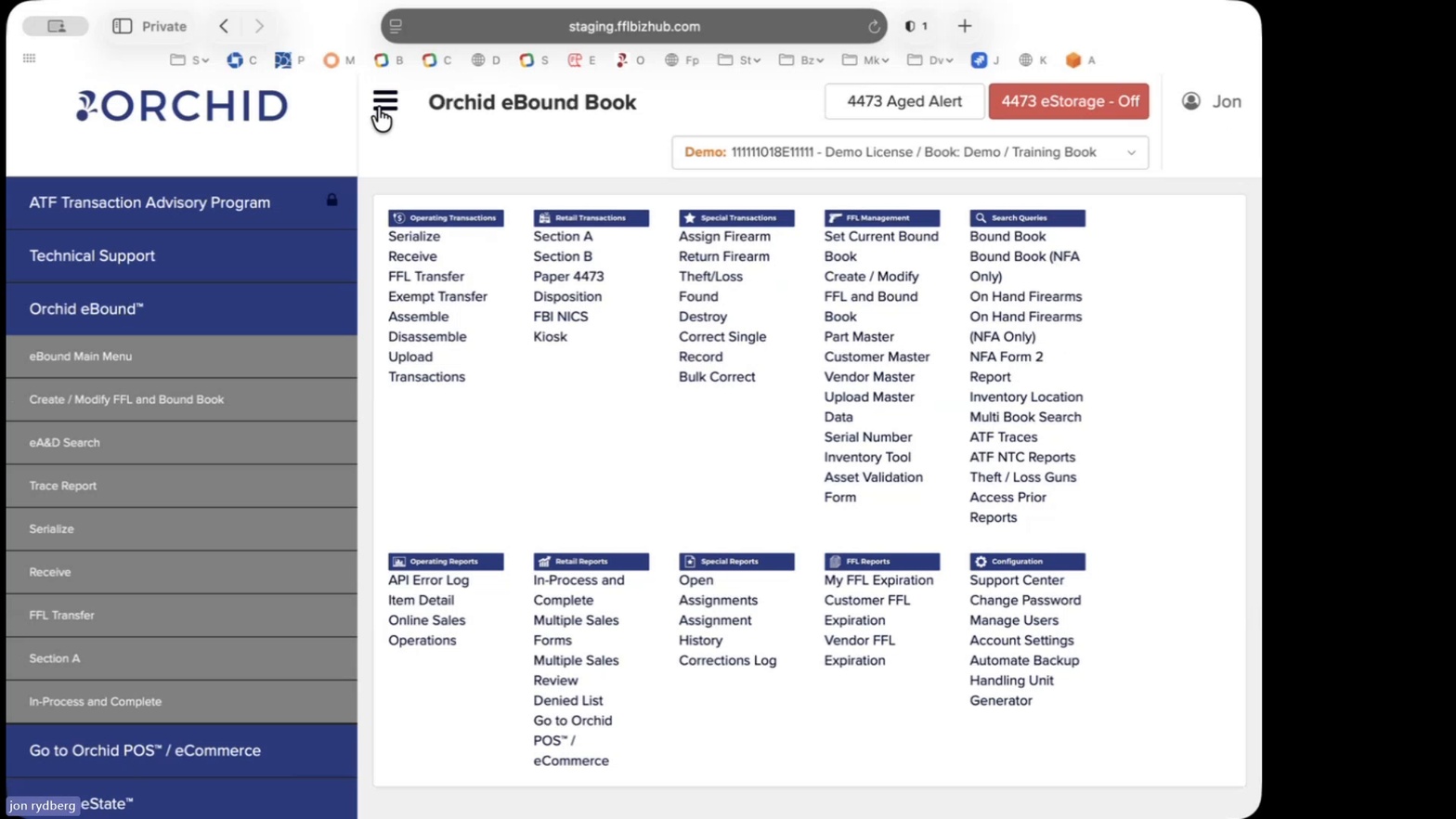The image size is (1456, 819).
Task: Select ATF Transaction Advisory Program in sidebar
Action: click(x=182, y=202)
